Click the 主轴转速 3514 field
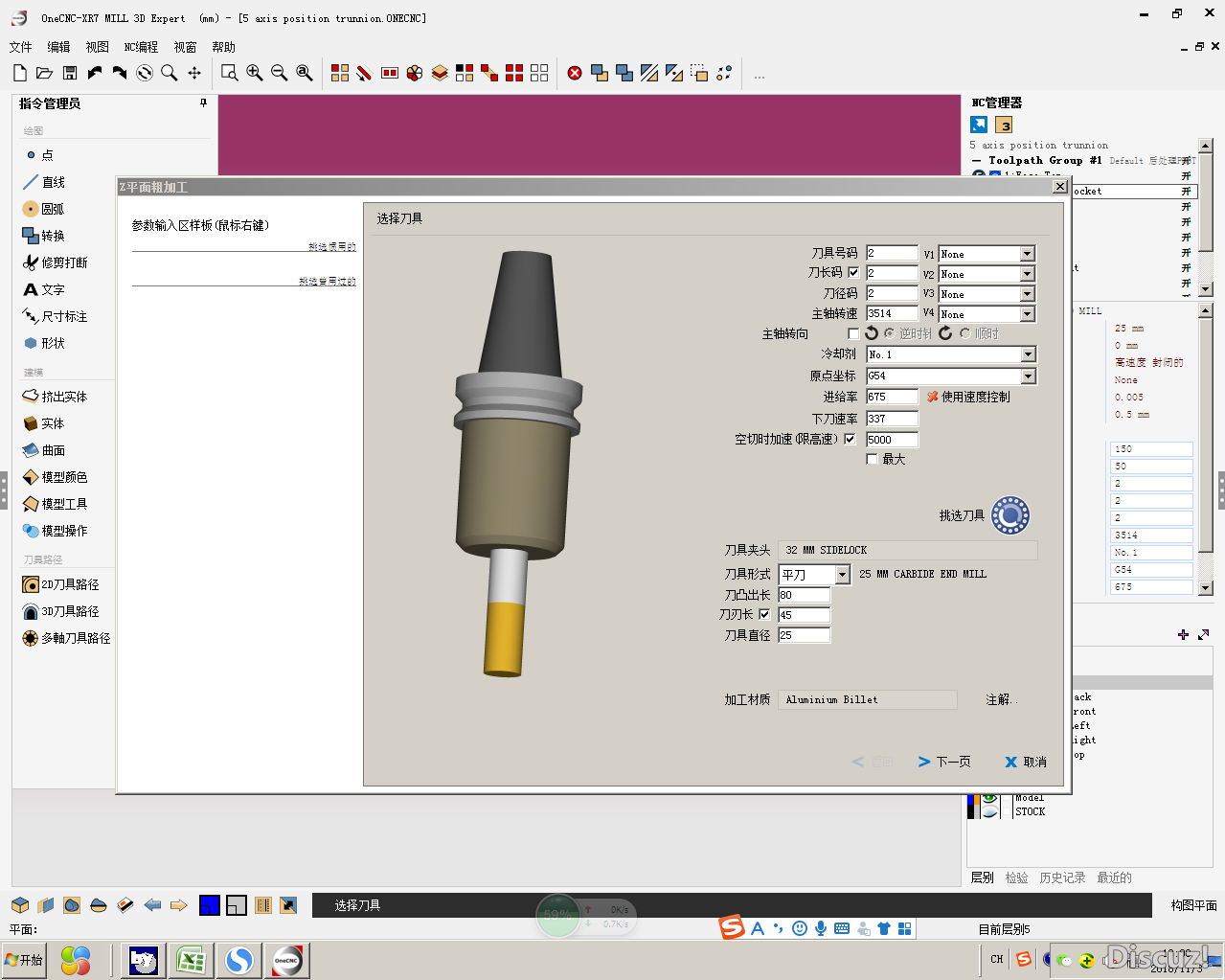Viewport: 1225px width, 980px height. [892, 313]
